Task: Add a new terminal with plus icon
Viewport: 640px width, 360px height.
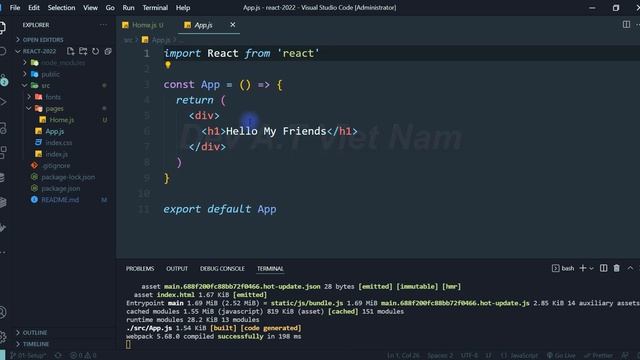Action: [x=583, y=268]
